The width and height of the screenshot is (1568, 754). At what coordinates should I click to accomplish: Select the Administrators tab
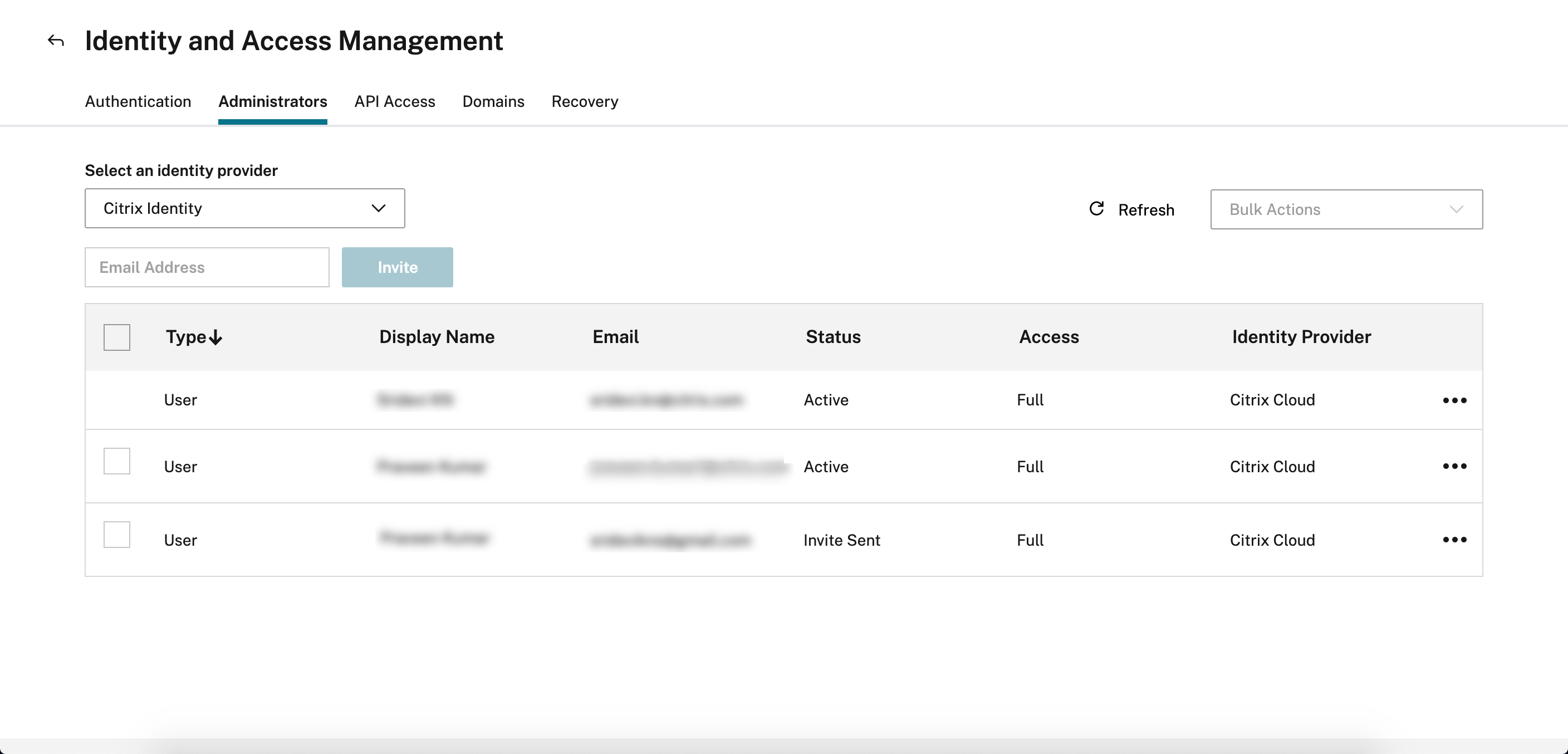click(x=273, y=102)
